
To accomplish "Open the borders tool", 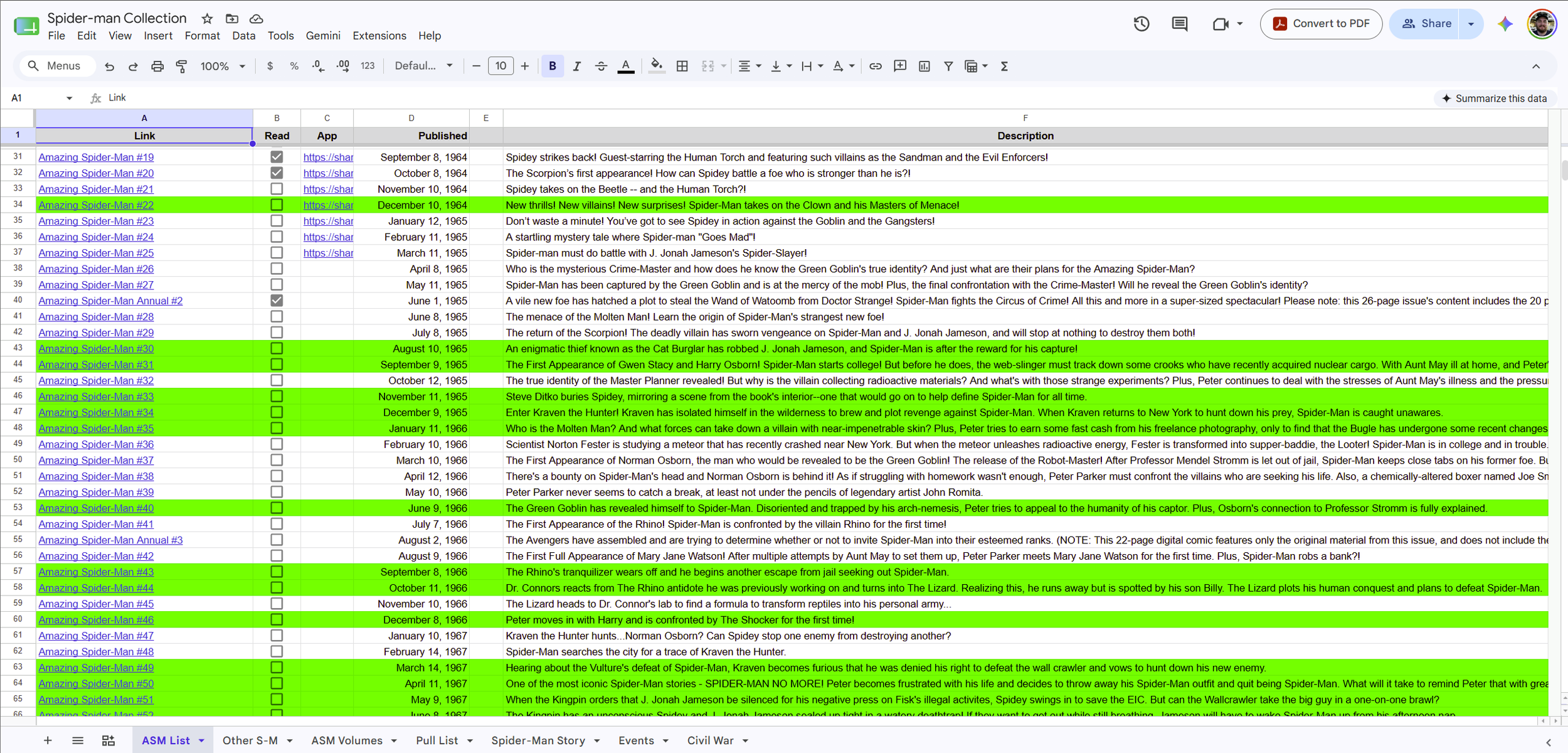I will (682, 66).
